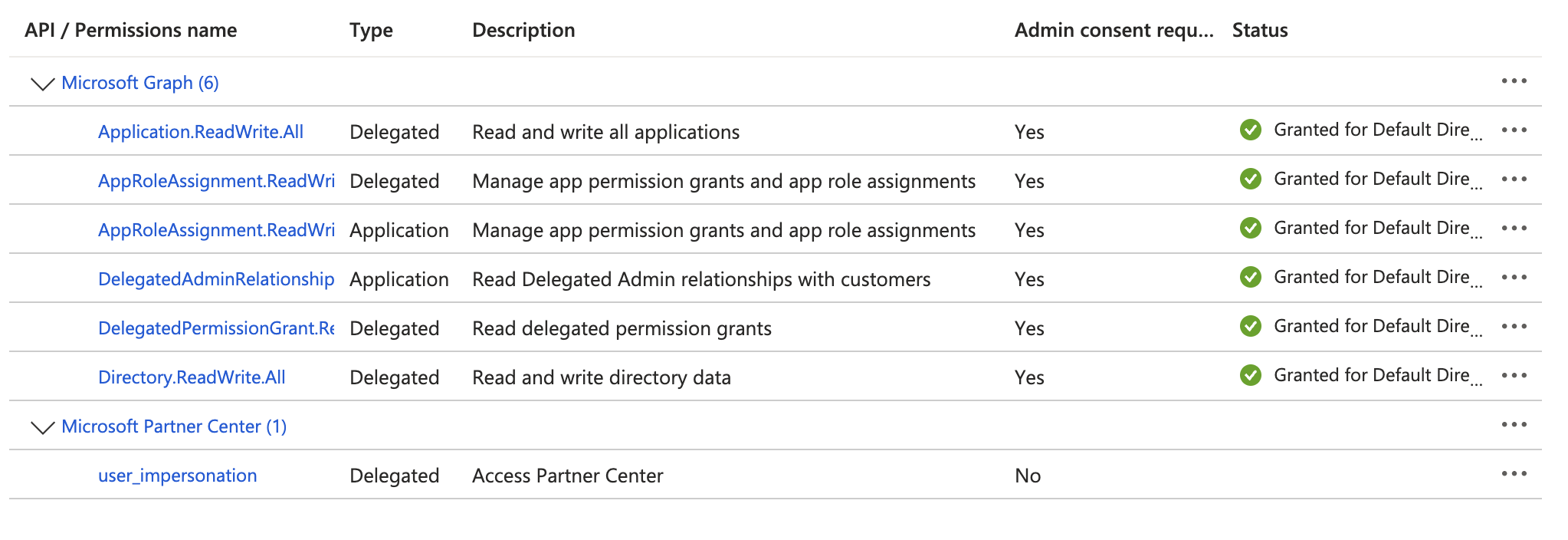Viewport: 1568px width, 540px height.
Task: Open more options for DelegatedPermissionGrant row
Action: pyautogui.click(x=1514, y=327)
